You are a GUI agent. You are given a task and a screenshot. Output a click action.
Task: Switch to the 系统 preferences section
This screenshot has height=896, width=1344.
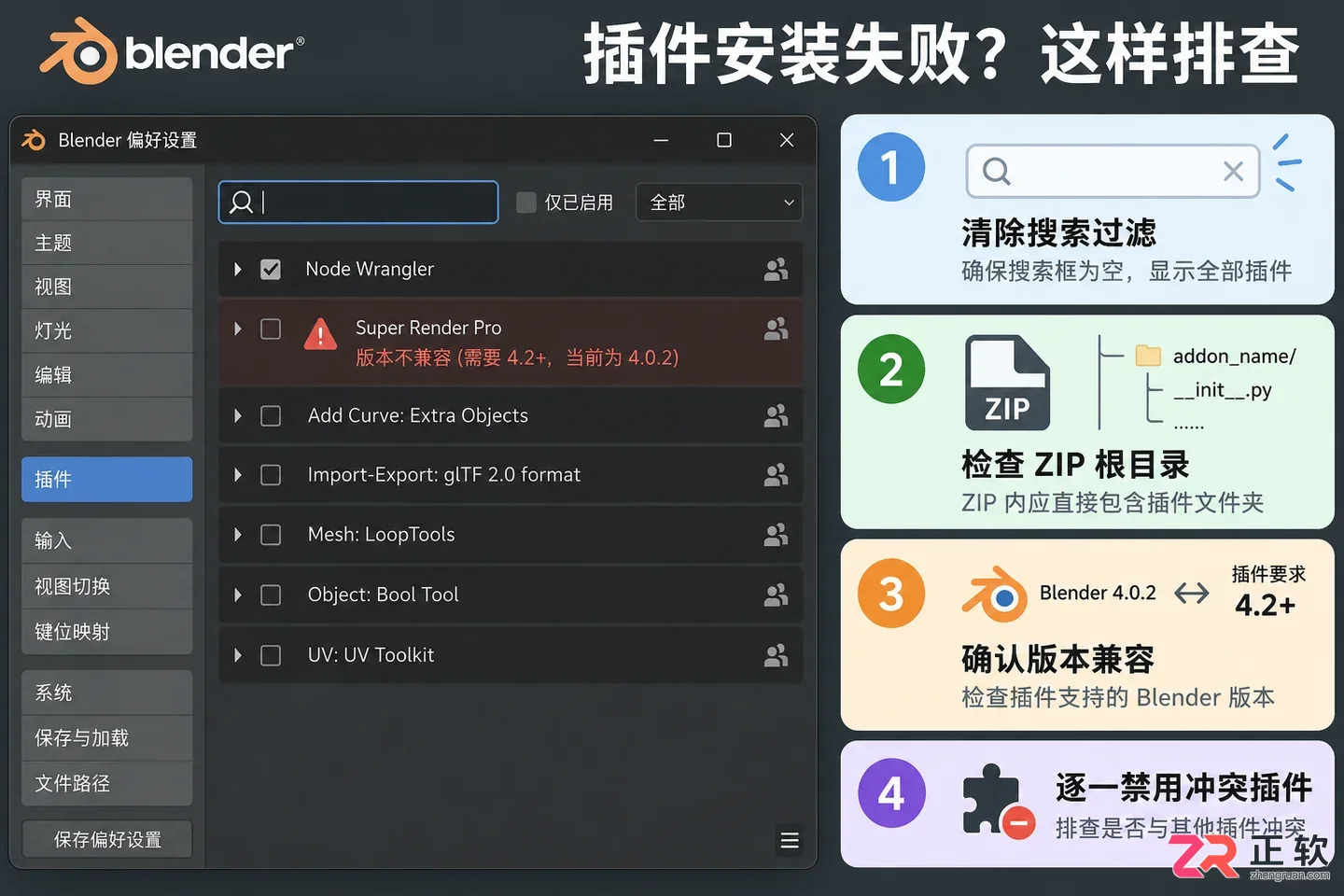107,693
